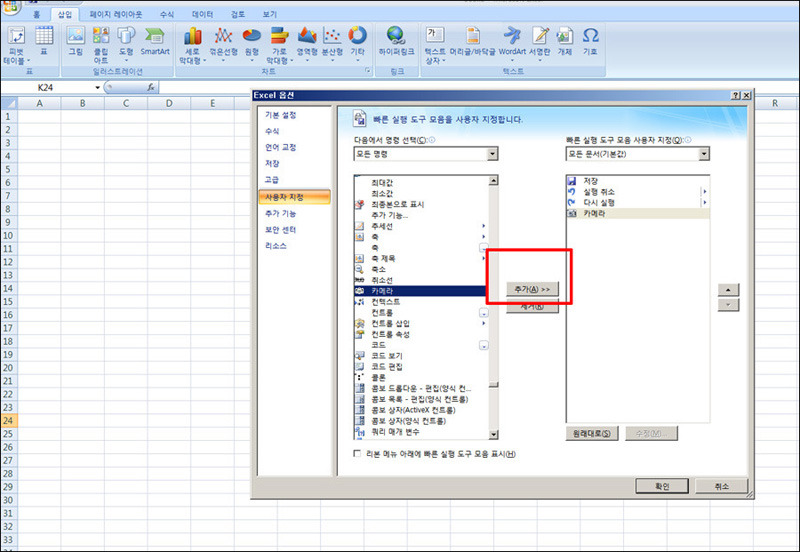Open the 도형 (Shapes) gallery

click(126, 44)
